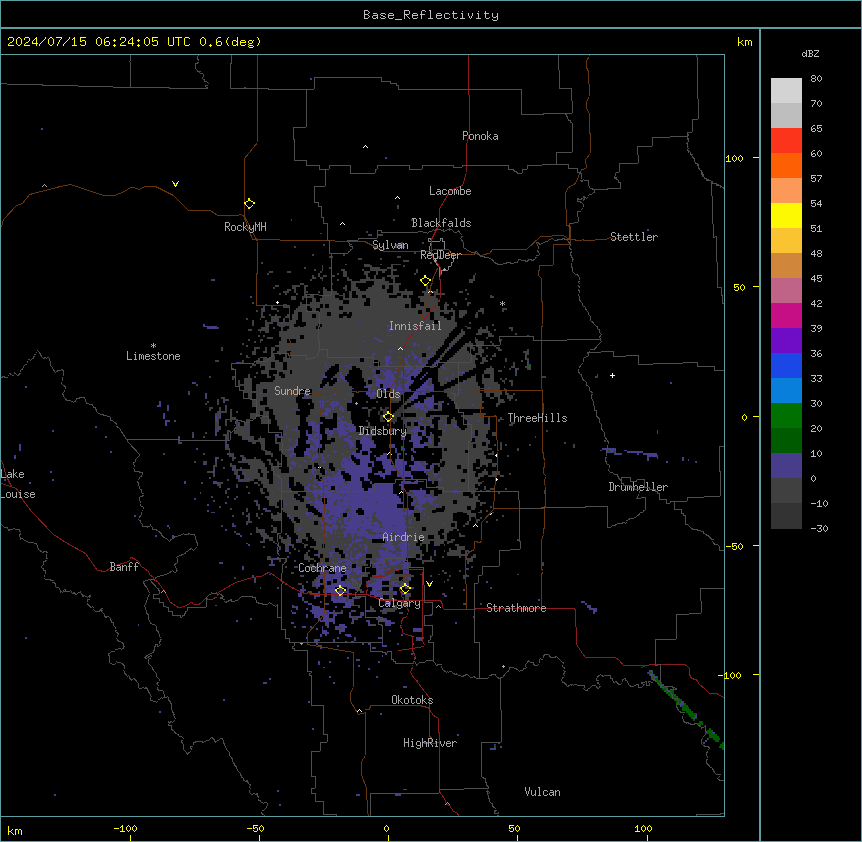Click the Limestone label
862x842 pixels.
click(x=153, y=356)
